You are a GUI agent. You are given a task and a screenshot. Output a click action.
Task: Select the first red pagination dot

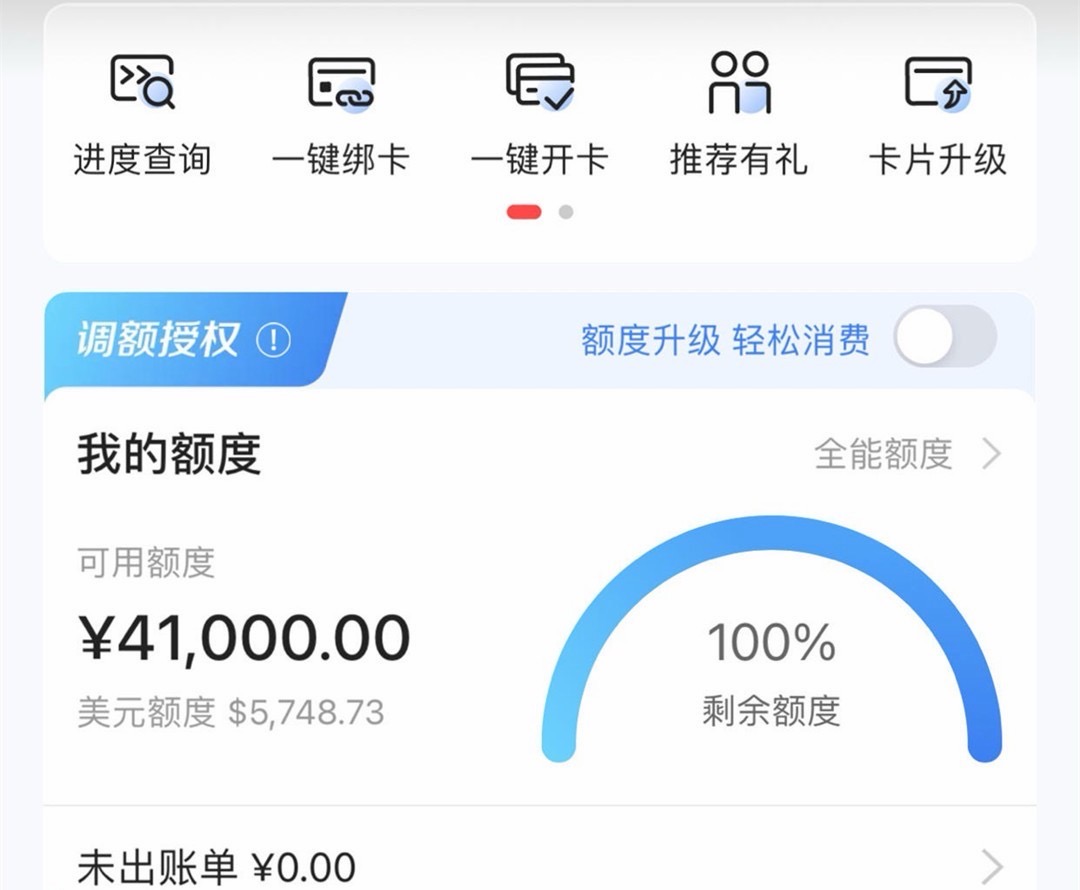click(524, 212)
